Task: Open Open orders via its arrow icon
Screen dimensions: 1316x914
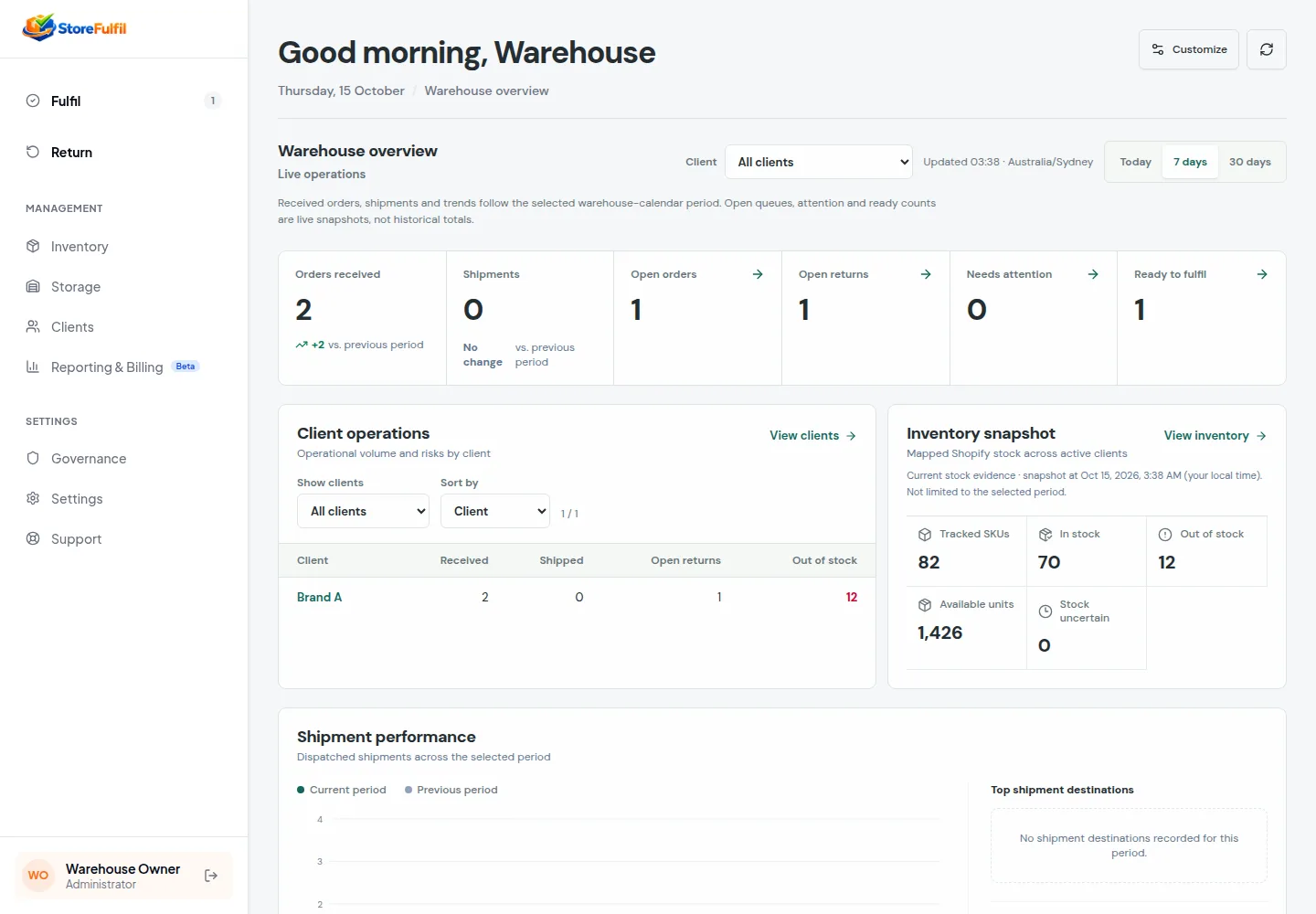Action: [x=758, y=274]
